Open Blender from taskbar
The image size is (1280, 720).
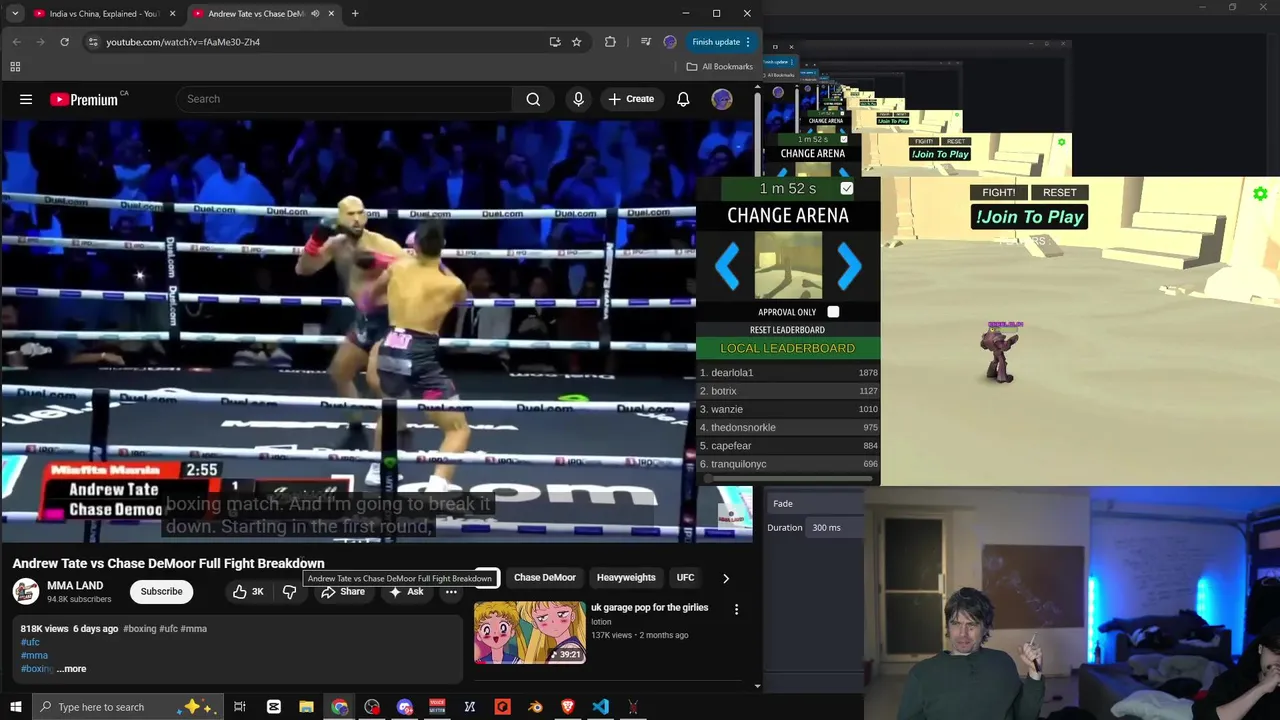(x=535, y=707)
